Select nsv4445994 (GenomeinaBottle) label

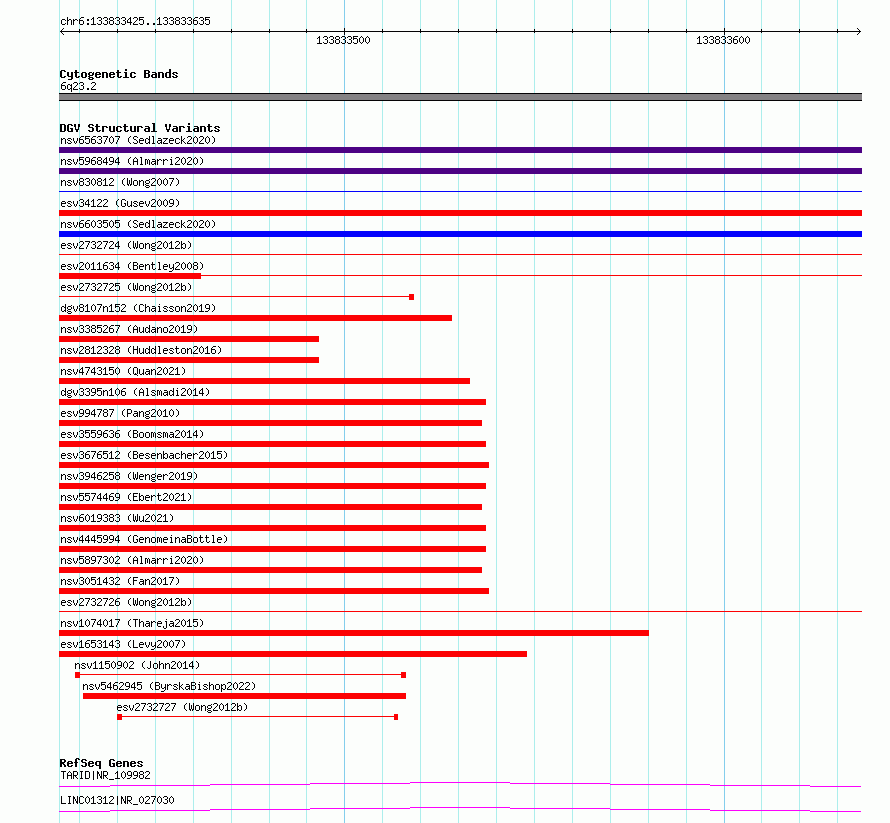tap(144, 539)
